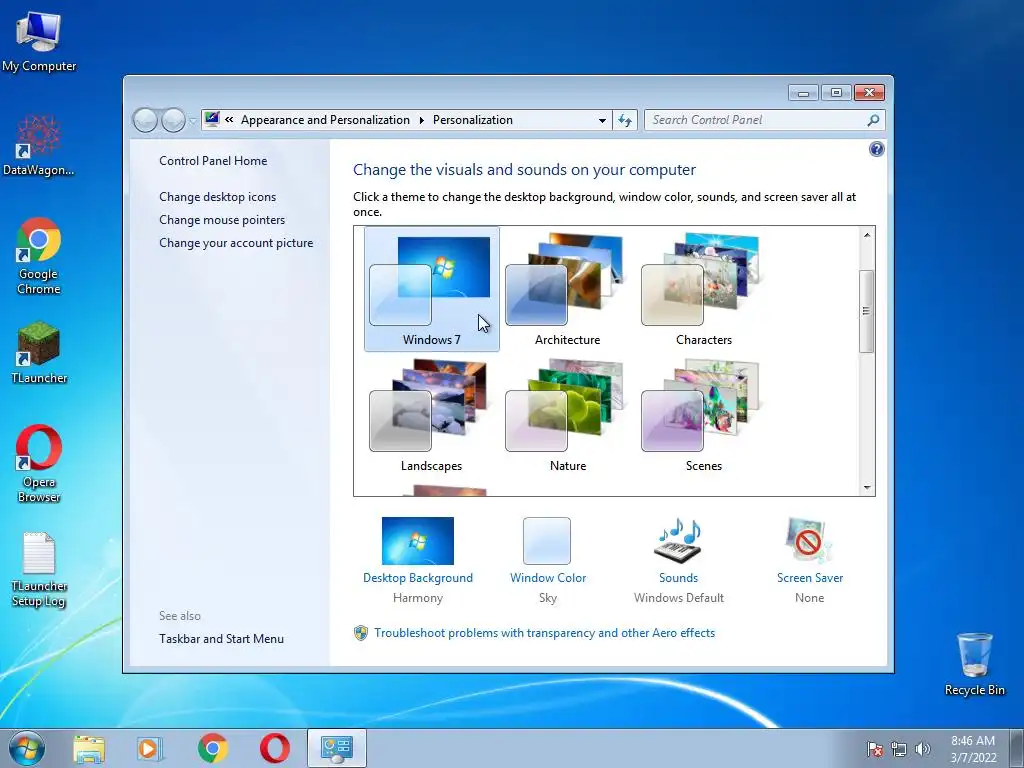Screen dimensions: 1024x768
Task: Expand the address bar history dropdown
Action: [601, 121]
